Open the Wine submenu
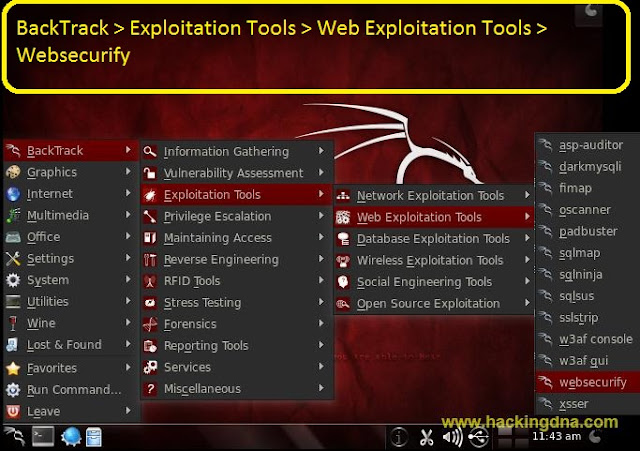 pyautogui.click(x=71, y=323)
